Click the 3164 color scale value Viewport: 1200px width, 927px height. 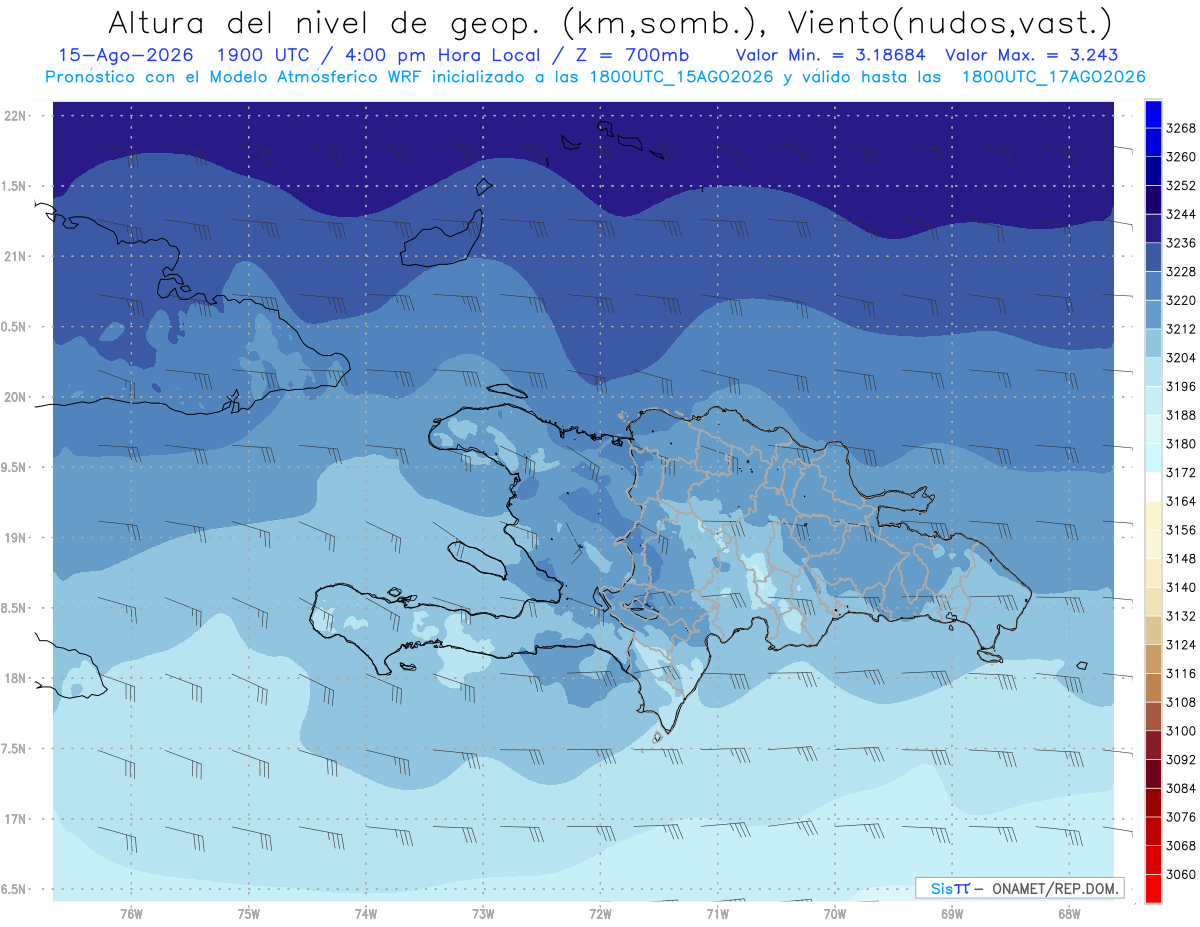click(1181, 501)
